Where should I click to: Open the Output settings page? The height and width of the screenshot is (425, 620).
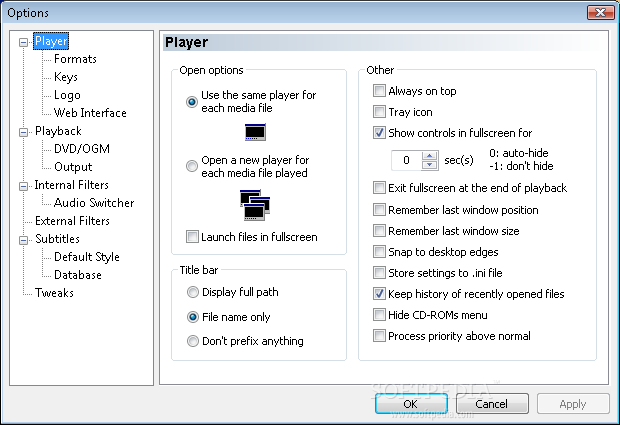coord(73,167)
